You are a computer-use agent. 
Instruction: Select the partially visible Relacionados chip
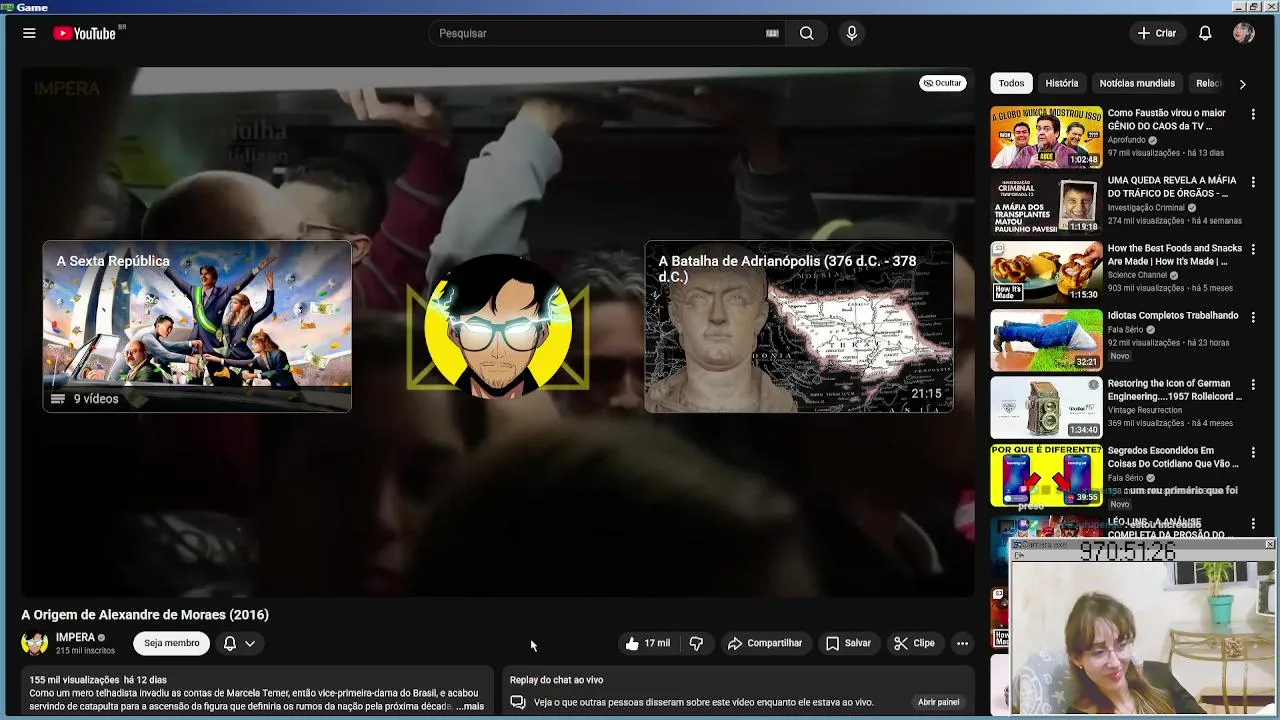pyautogui.click(x=1208, y=83)
